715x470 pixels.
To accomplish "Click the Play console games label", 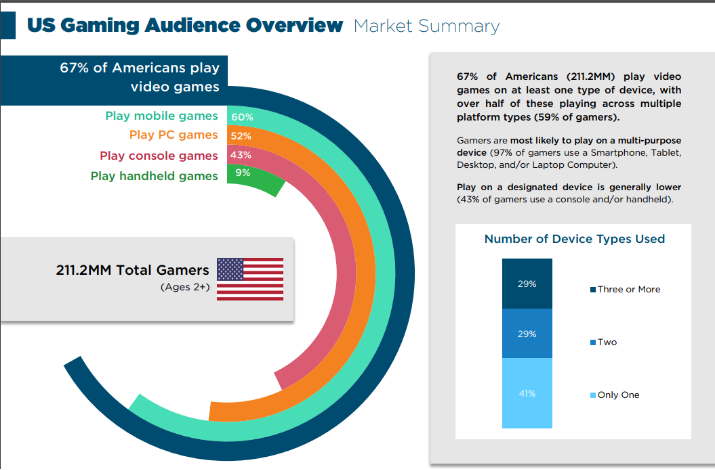I will coord(159,156).
